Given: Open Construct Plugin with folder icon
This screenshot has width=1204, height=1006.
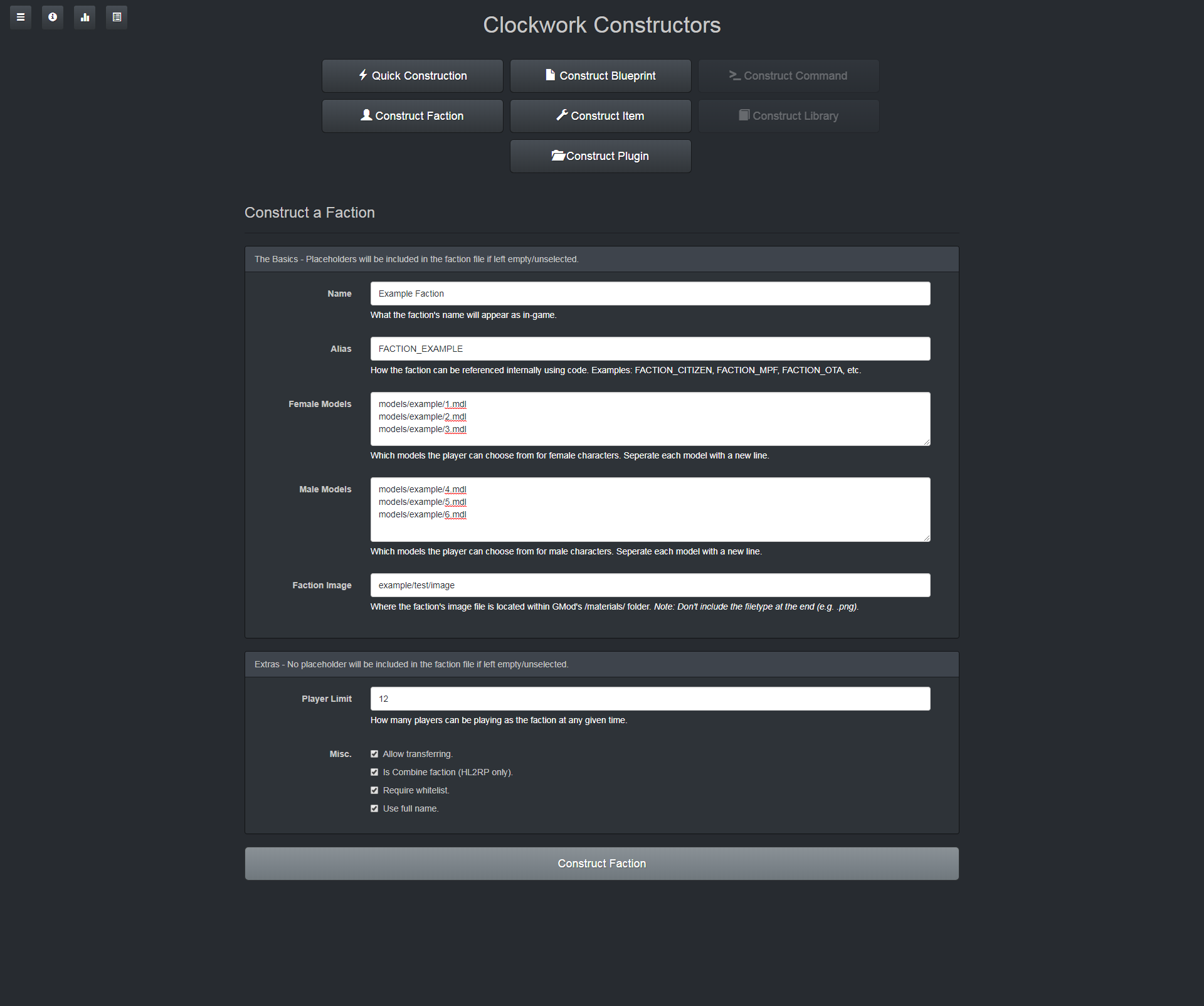Looking at the screenshot, I should [x=601, y=156].
